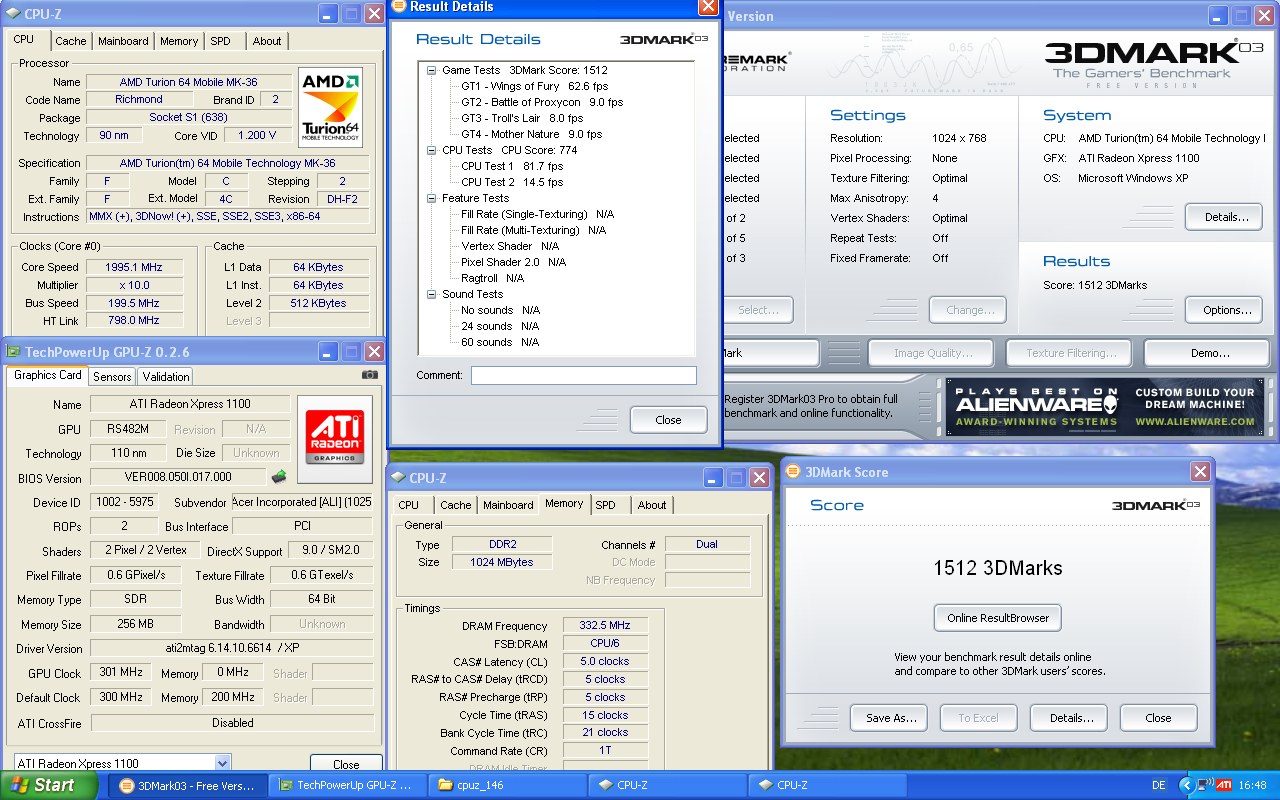Select CPU Test 1 result row

(512, 166)
